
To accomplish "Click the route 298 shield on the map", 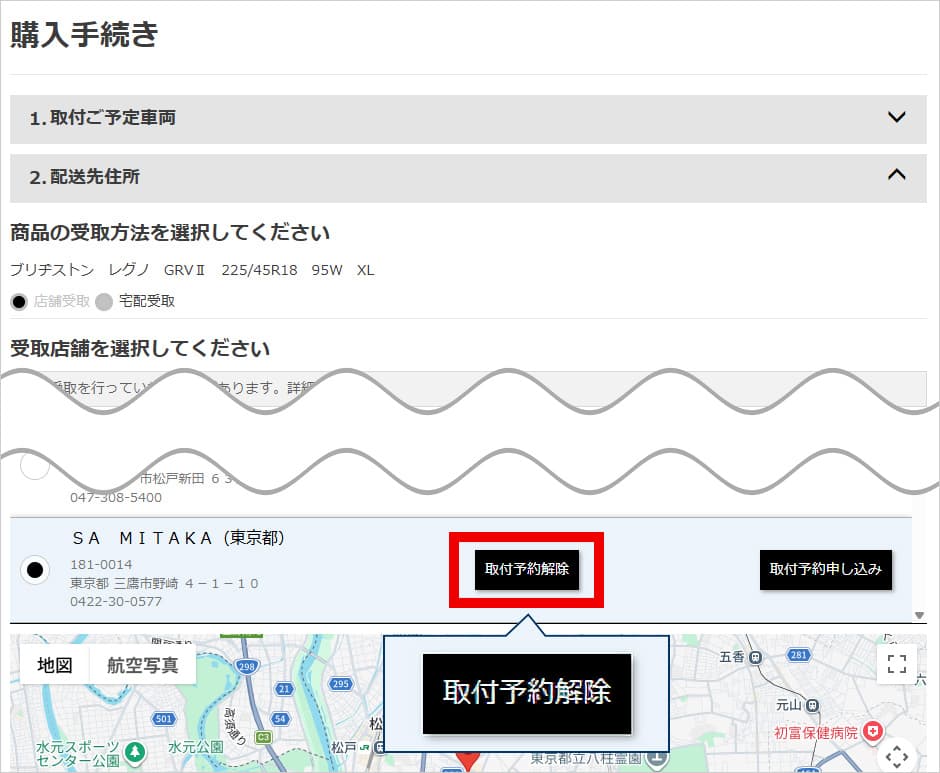I will [246, 666].
